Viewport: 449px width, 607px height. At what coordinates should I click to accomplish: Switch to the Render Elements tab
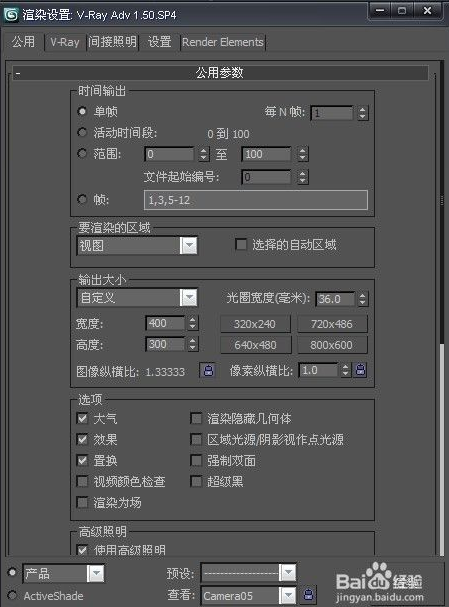click(223, 42)
